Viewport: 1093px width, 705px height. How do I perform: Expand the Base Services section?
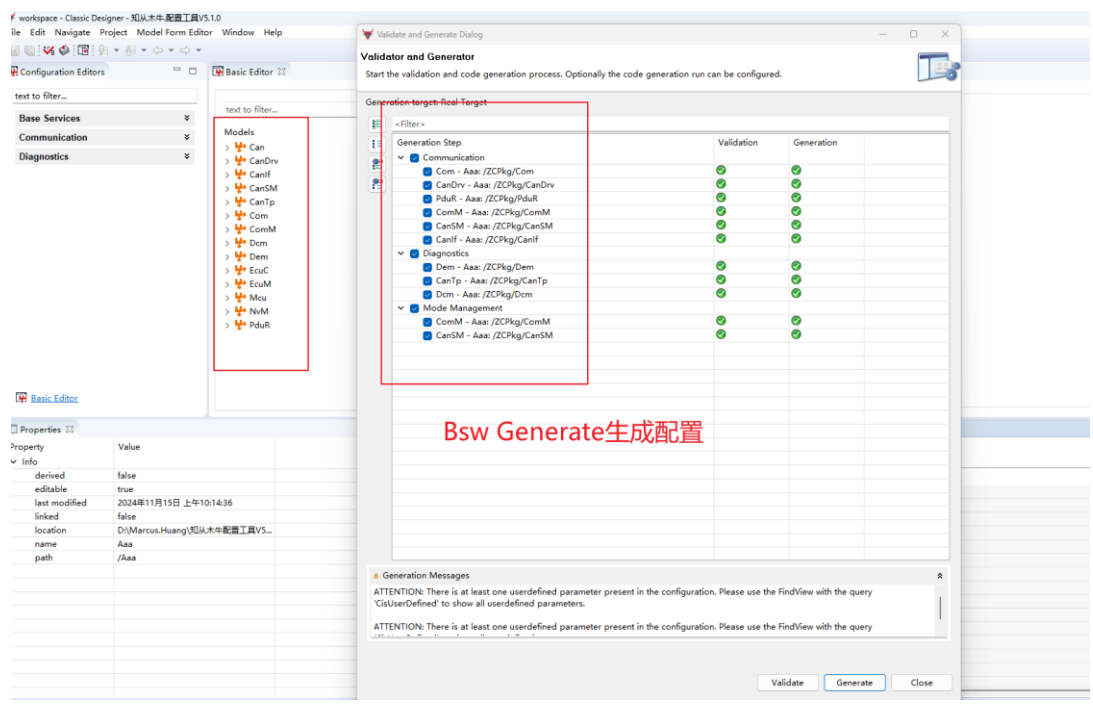(187, 118)
